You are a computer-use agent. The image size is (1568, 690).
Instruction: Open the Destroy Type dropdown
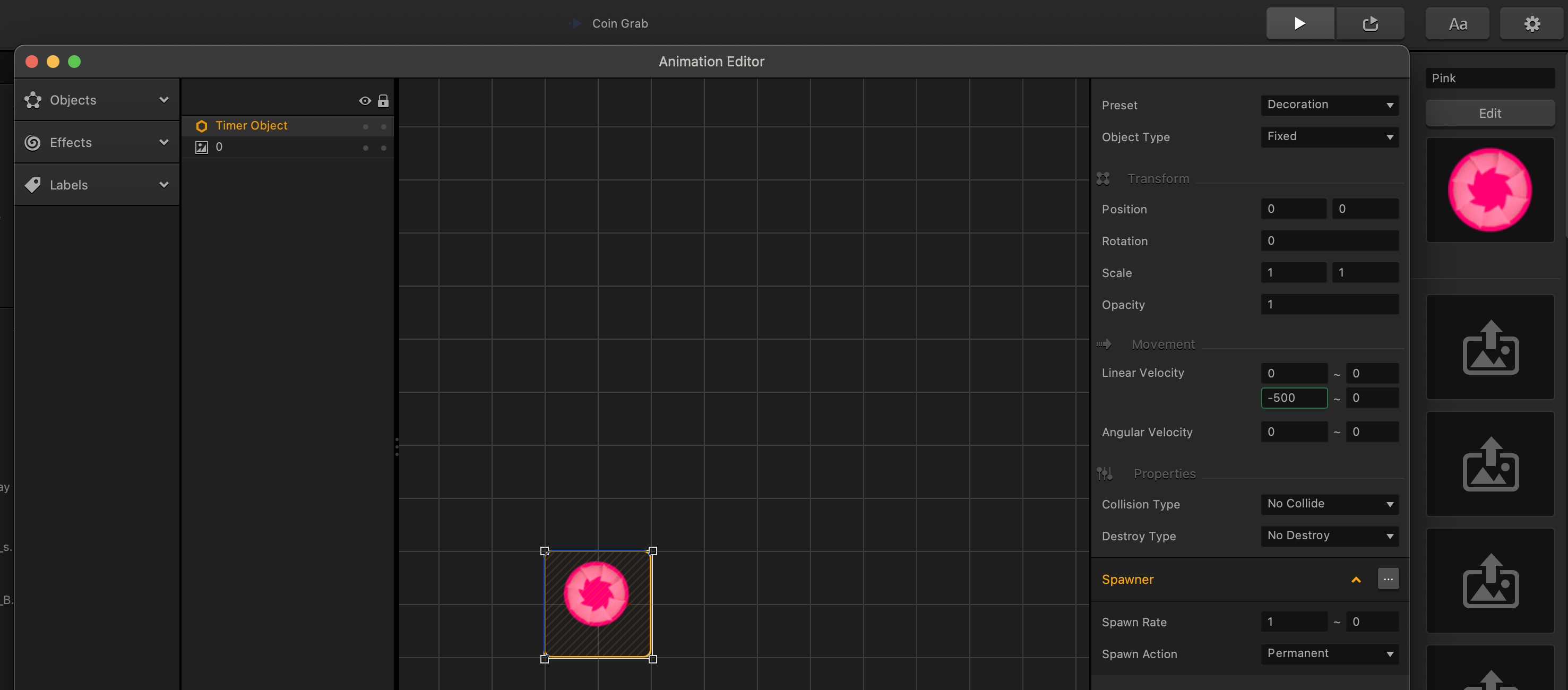pyautogui.click(x=1329, y=536)
